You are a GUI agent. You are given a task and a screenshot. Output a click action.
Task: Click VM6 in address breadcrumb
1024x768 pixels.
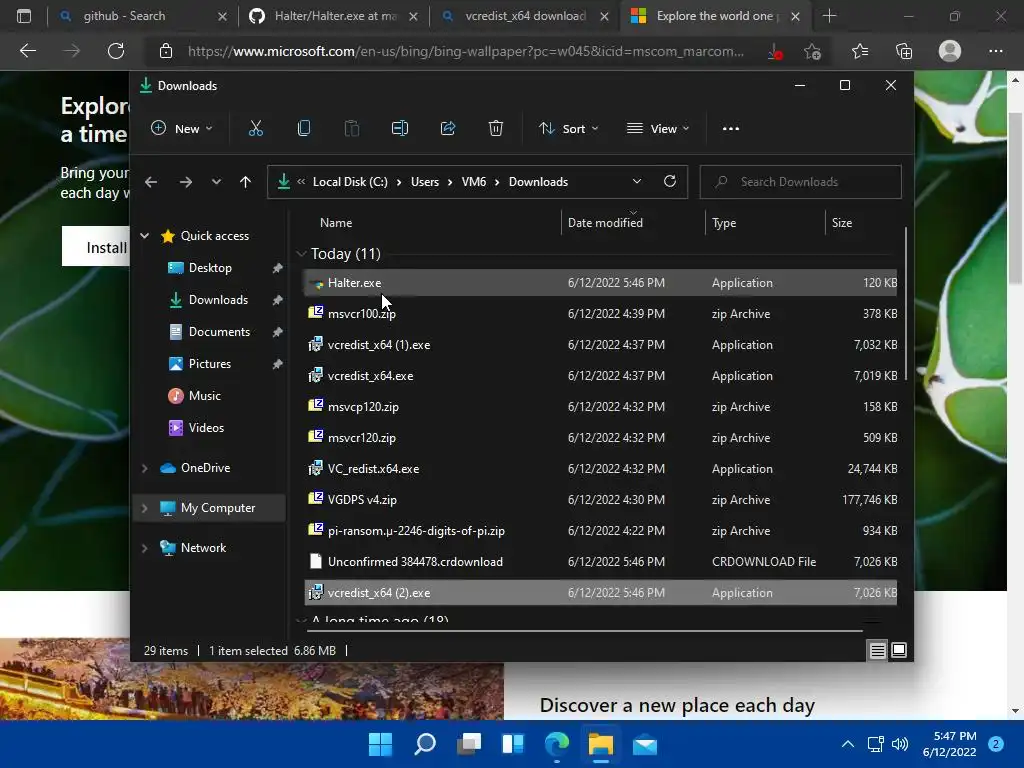[473, 182]
